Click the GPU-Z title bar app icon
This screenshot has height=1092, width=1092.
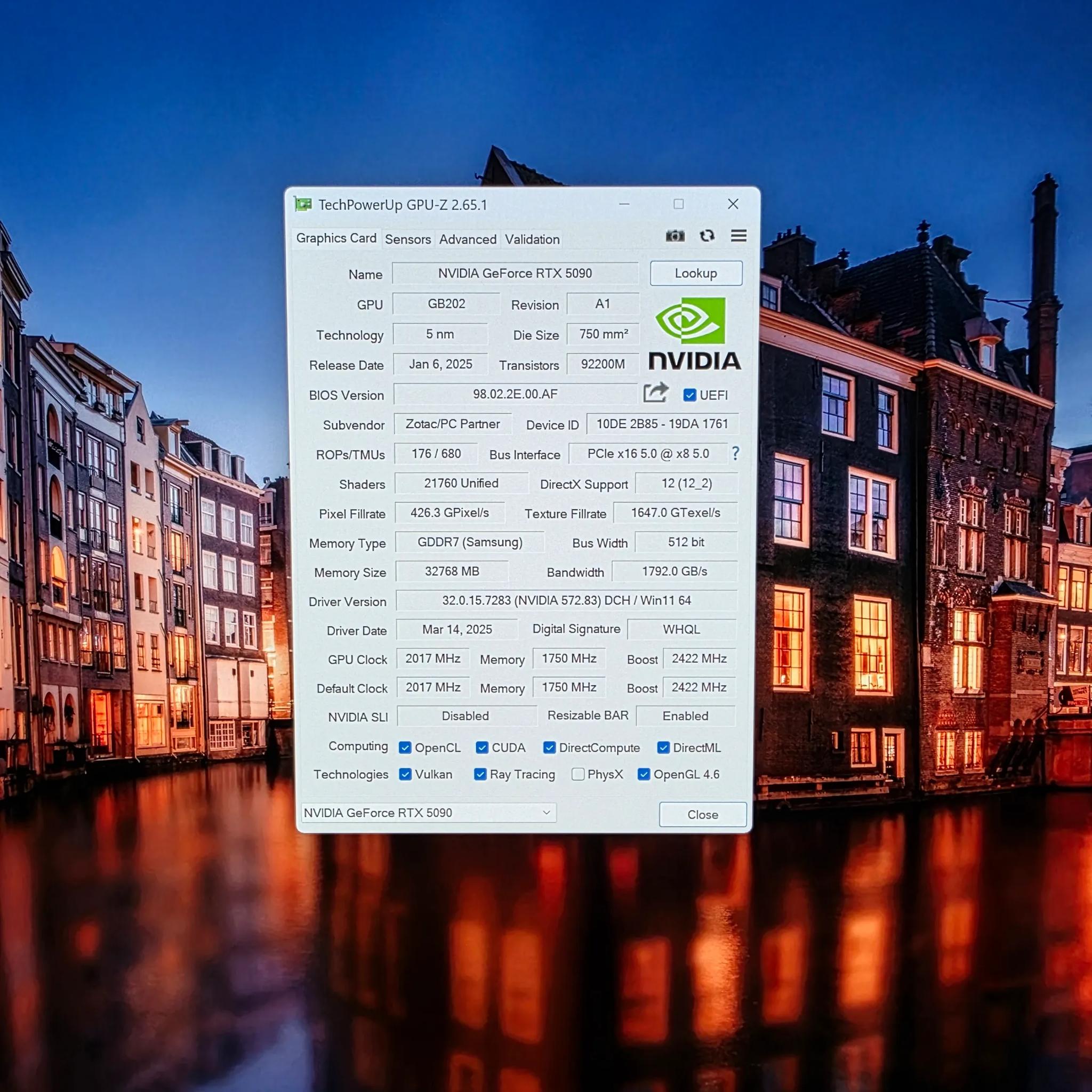[303, 204]
